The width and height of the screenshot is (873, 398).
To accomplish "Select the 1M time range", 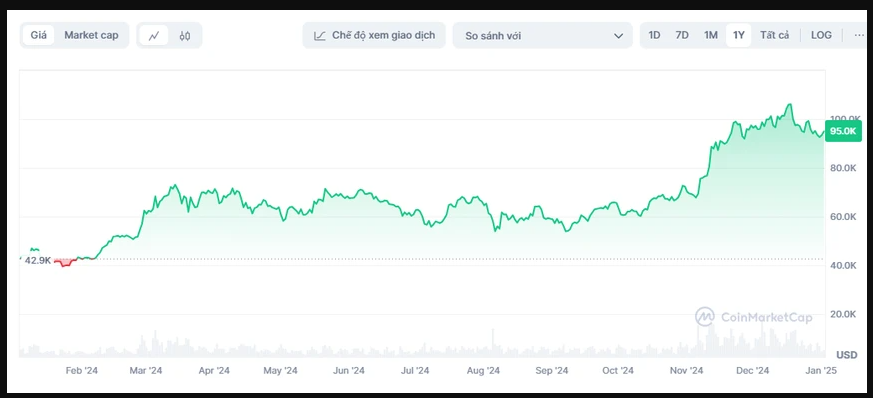I will point(710,36).
